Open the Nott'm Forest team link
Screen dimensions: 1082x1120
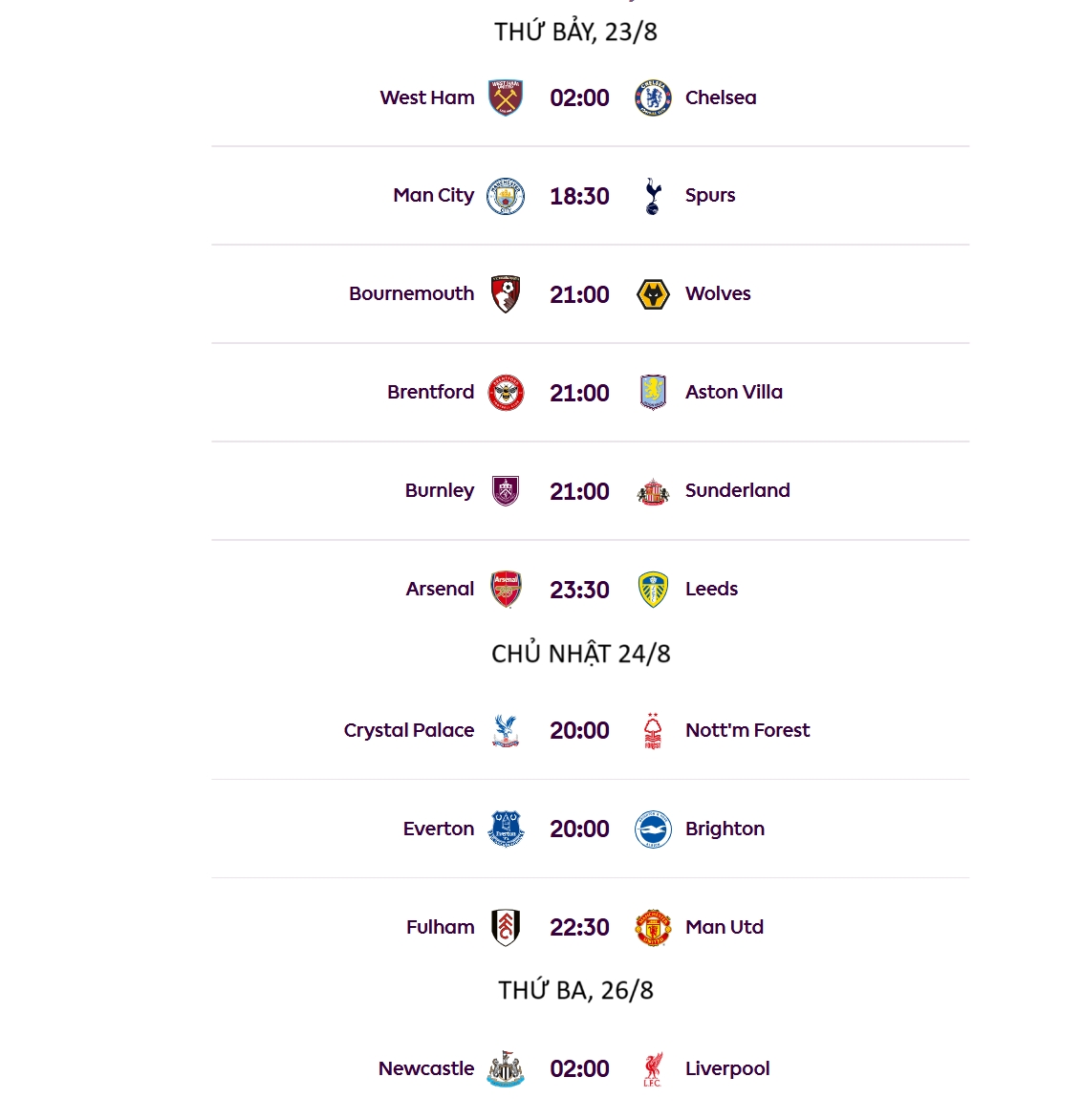pos(747,730)
